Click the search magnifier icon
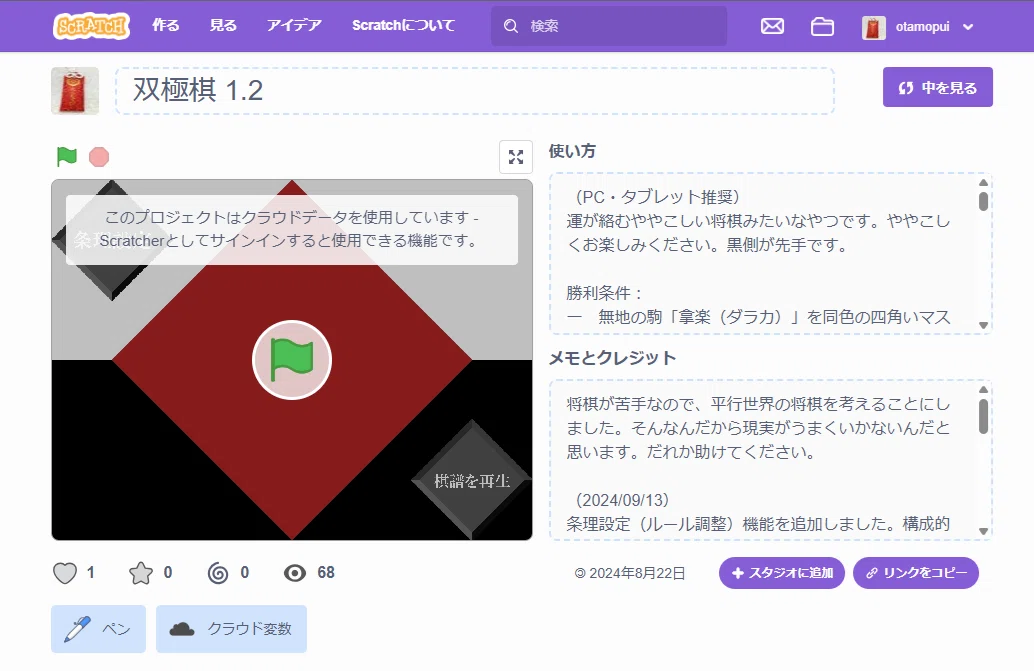Image resolution: width=1034 pixels, height=671 pixels. (x=510, y=26)
